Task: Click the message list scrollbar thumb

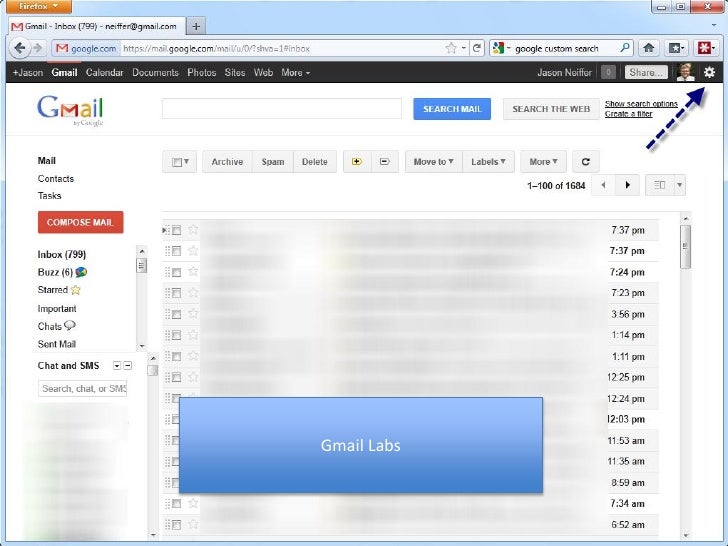Action: click(x=685, y=247)
